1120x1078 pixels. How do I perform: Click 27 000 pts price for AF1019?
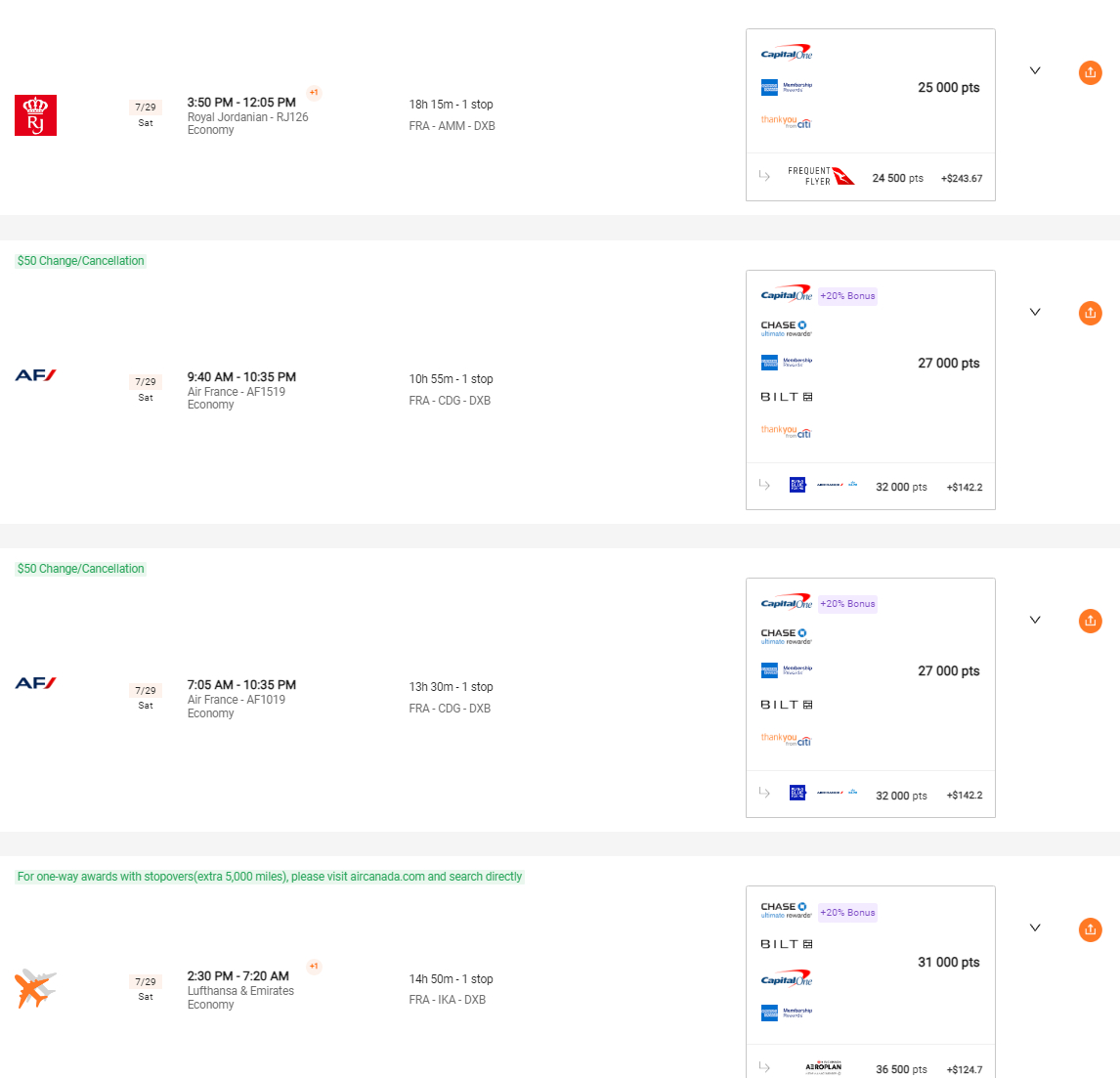click(x=949, y=670)
